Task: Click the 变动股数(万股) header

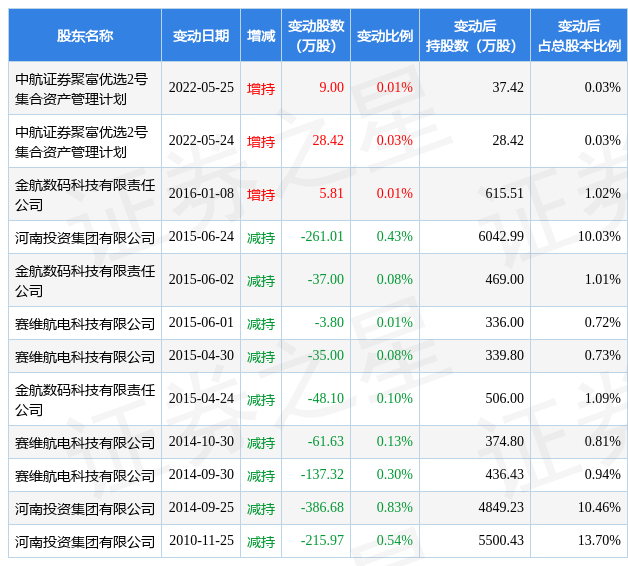Action: 316,36
